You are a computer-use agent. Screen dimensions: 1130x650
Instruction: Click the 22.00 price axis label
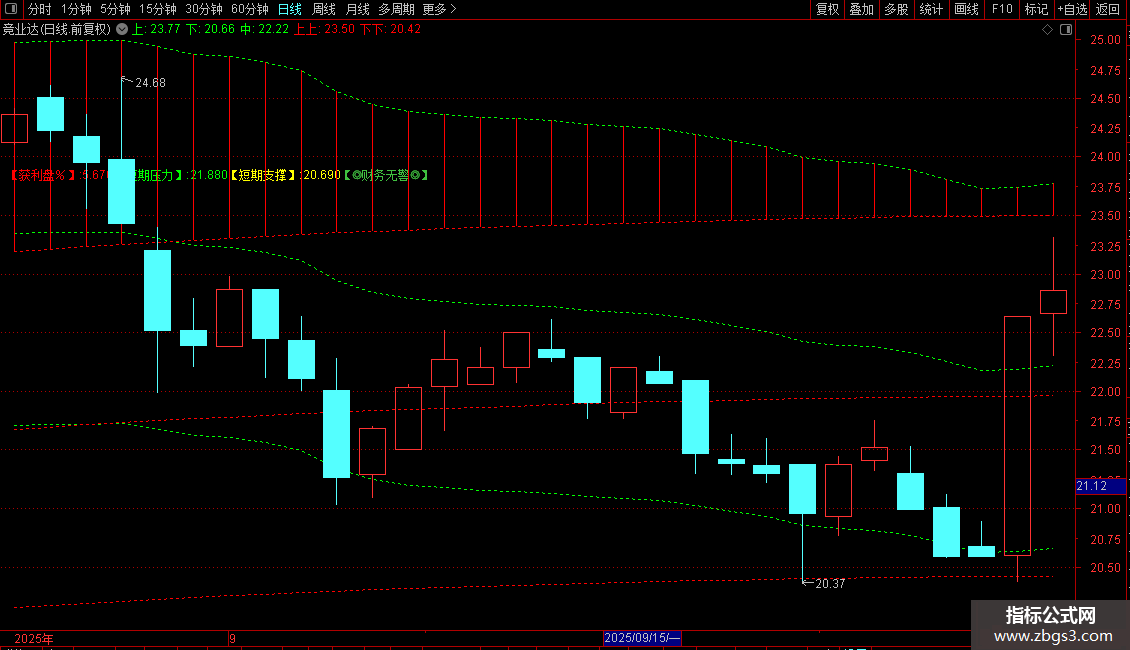click(x=1105, y=392)
